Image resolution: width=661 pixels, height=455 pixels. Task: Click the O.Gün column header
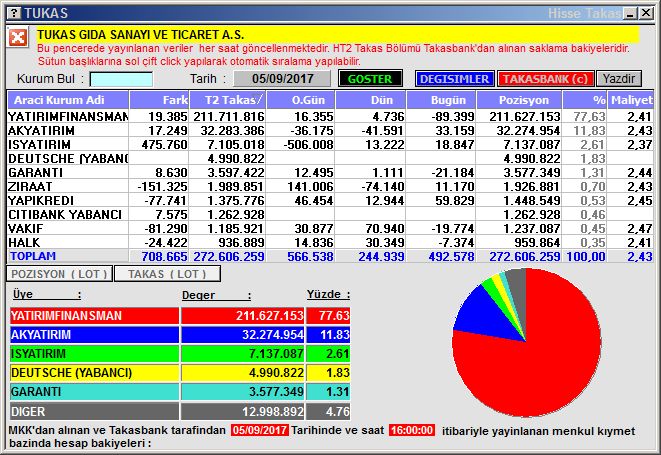click(301, 100)
